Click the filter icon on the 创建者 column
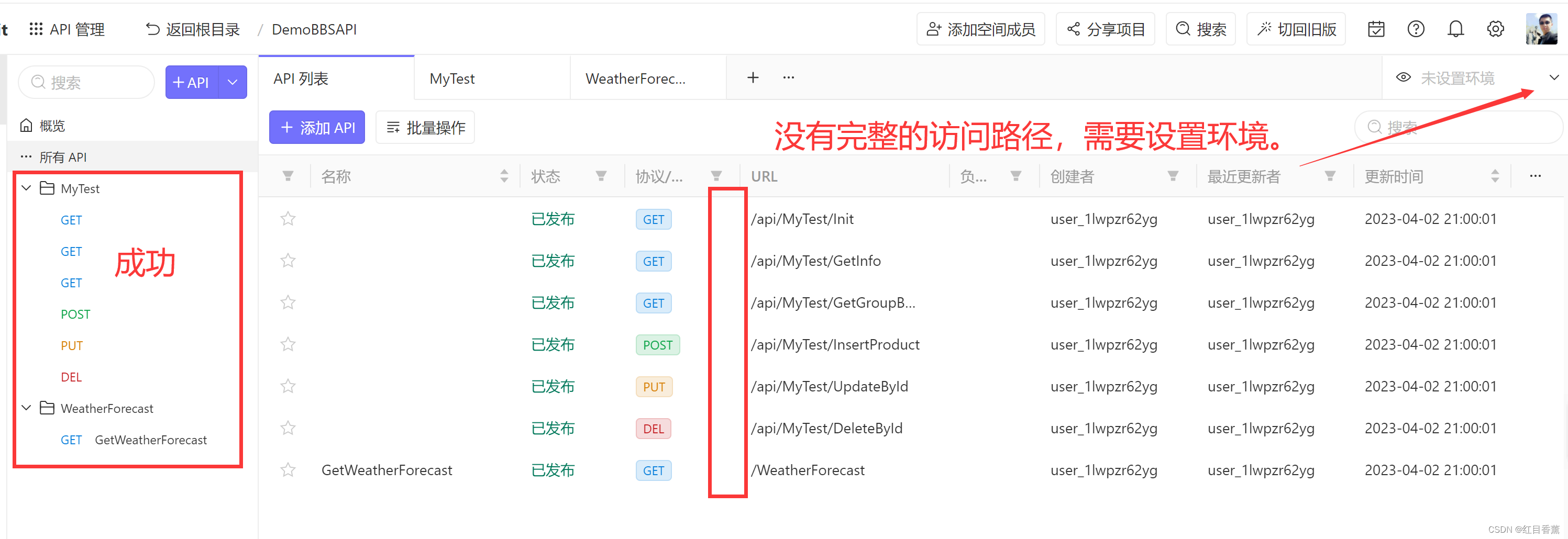The image size is (1568, 539). [1173, 176]
